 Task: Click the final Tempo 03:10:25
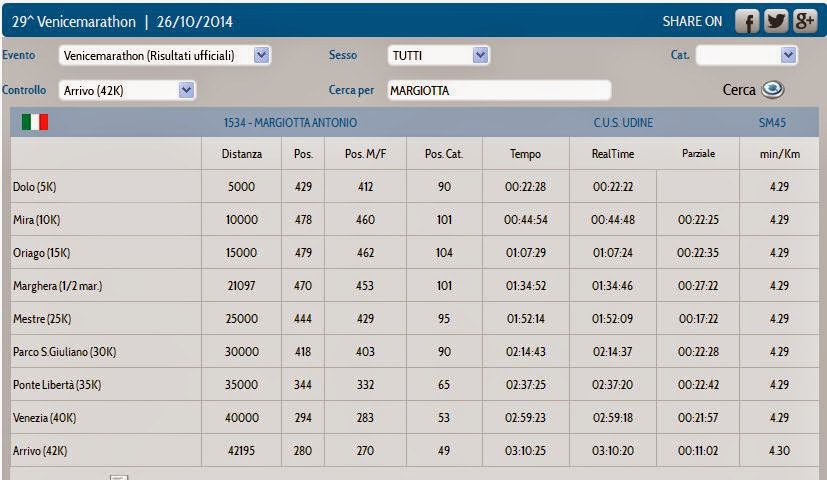525,451
